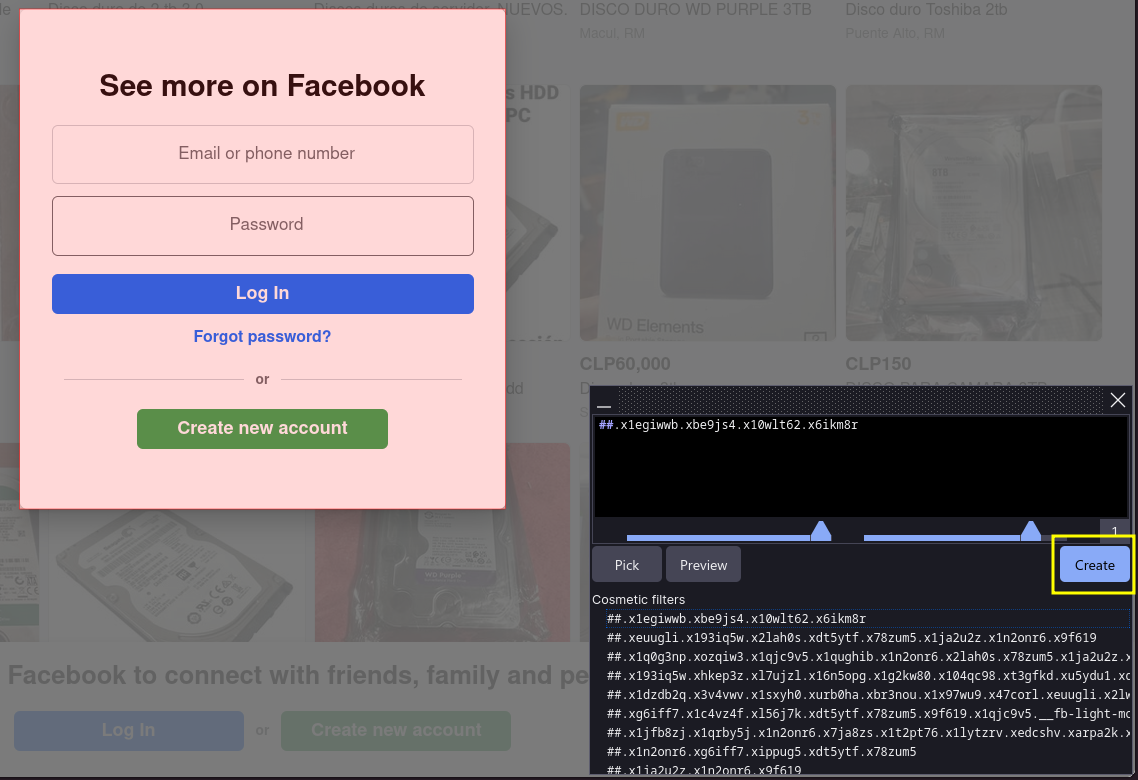Open the CLP150 hard drive listing image
This screenshot has width=1138, height=780.
point(973,213)
